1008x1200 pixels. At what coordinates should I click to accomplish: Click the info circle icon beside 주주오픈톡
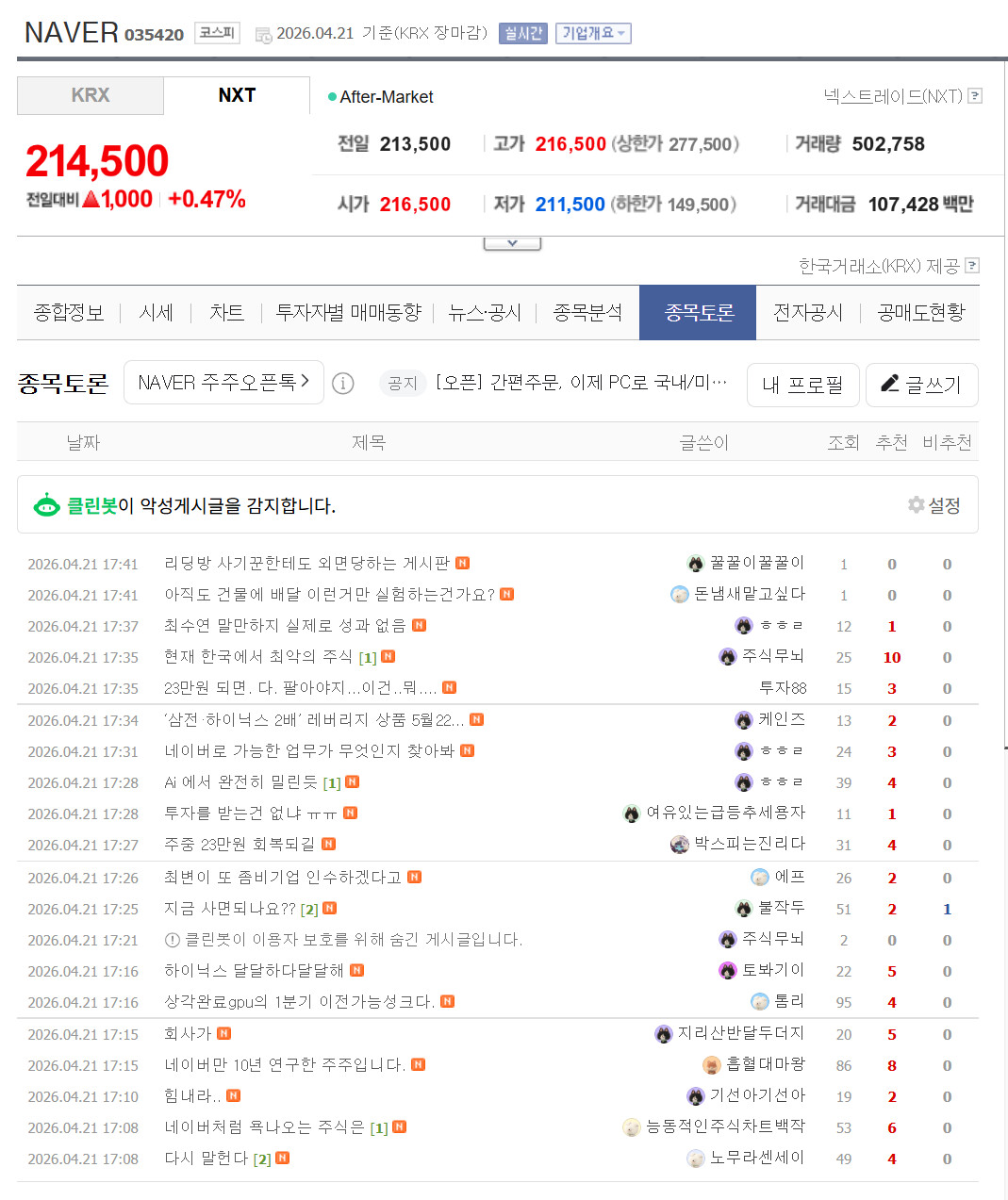[343, 384]
